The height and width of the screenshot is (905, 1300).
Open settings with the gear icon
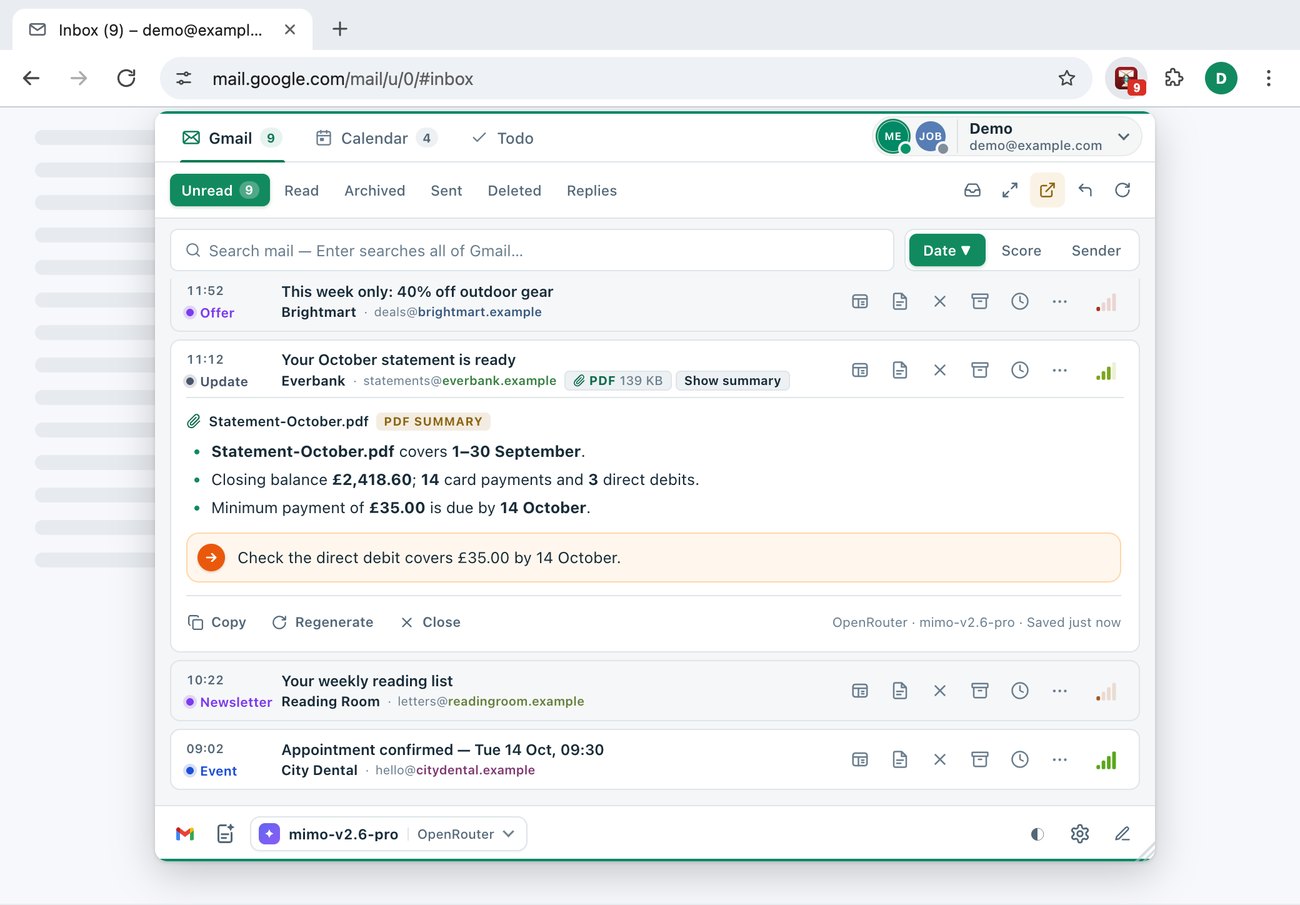tap(1079, 834)
